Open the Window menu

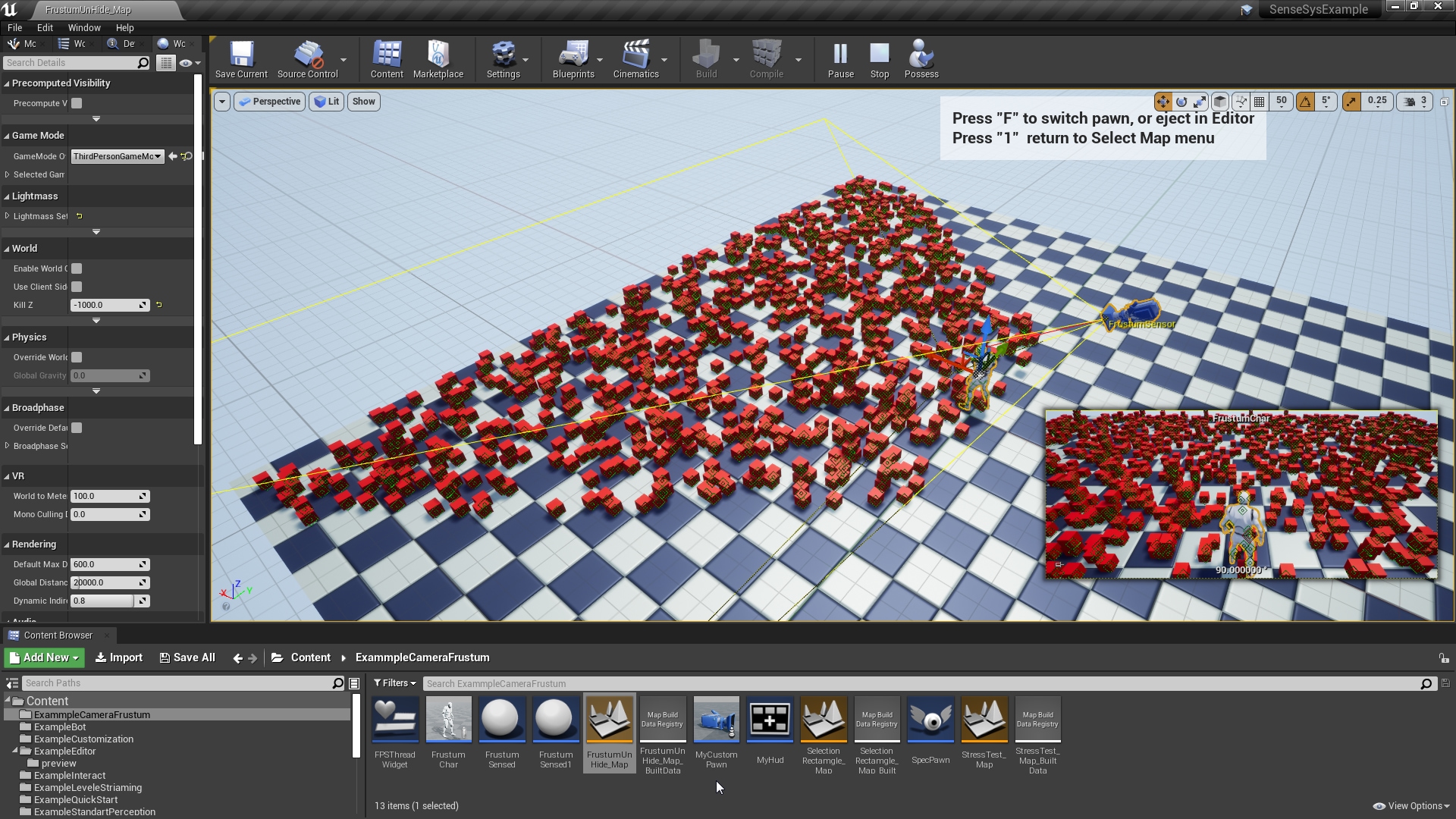(83, 27)
